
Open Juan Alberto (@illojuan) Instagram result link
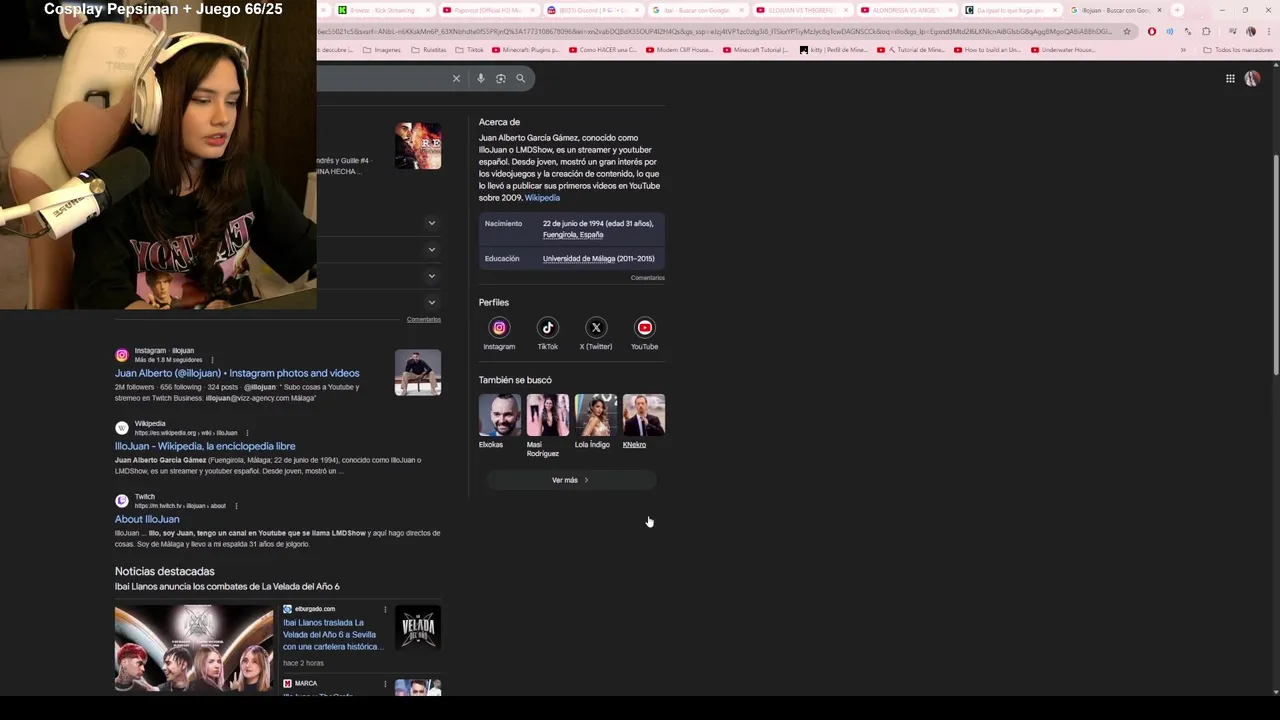(237, 373)
